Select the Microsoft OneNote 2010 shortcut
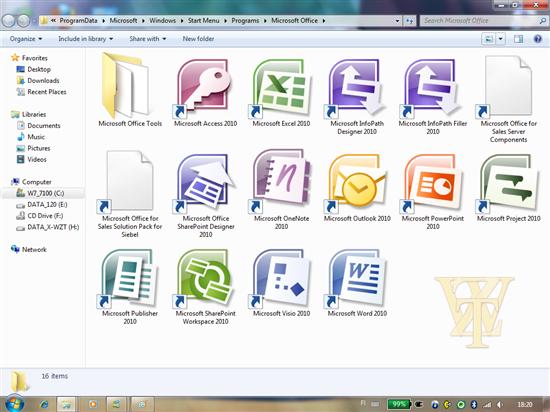The width and height of the screenshot is (550, 412). click(281, 189)
